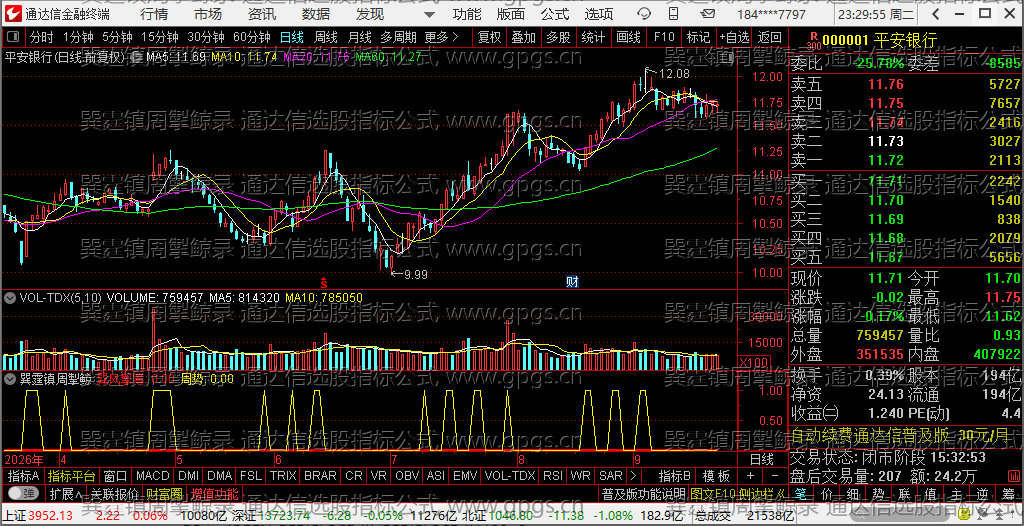The height and width of the screenshot is (526, 1024).
Task: Apply the BRAR indicator
Action: (320, 475)
